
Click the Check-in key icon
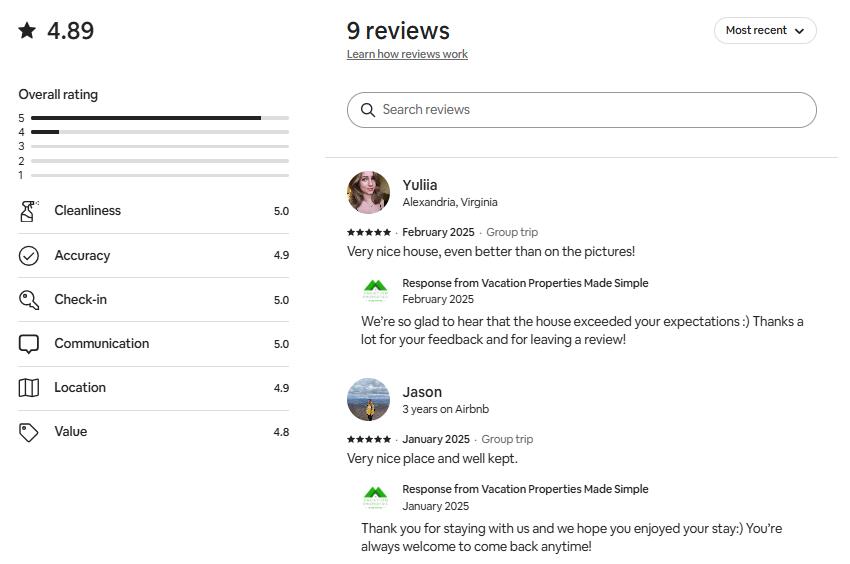pyautogui.click(x=29, y=300)
